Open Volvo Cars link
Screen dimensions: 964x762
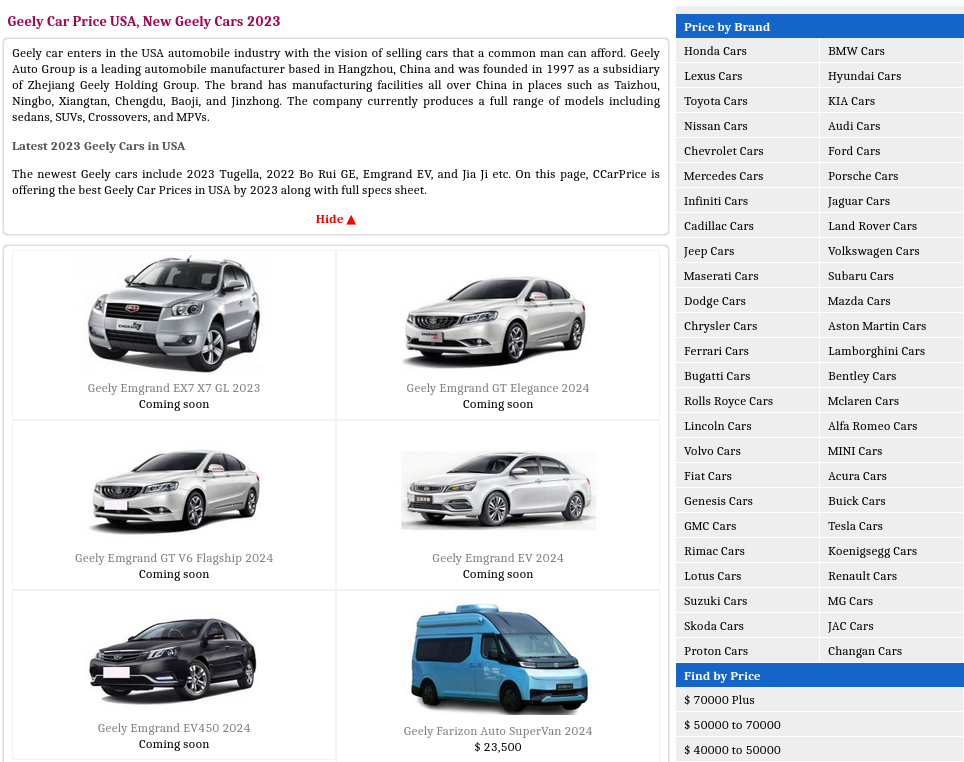tap(712, 451)
